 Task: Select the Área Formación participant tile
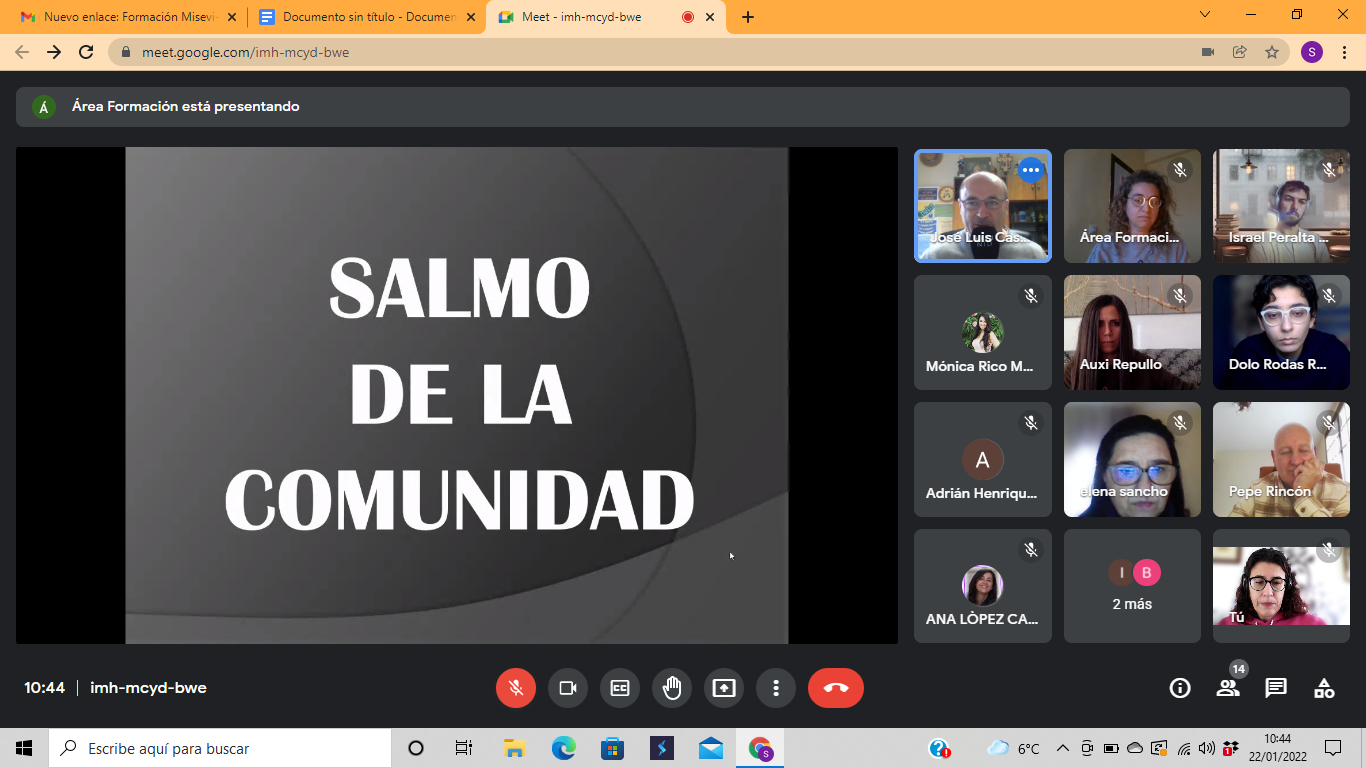coord(1132,206)
